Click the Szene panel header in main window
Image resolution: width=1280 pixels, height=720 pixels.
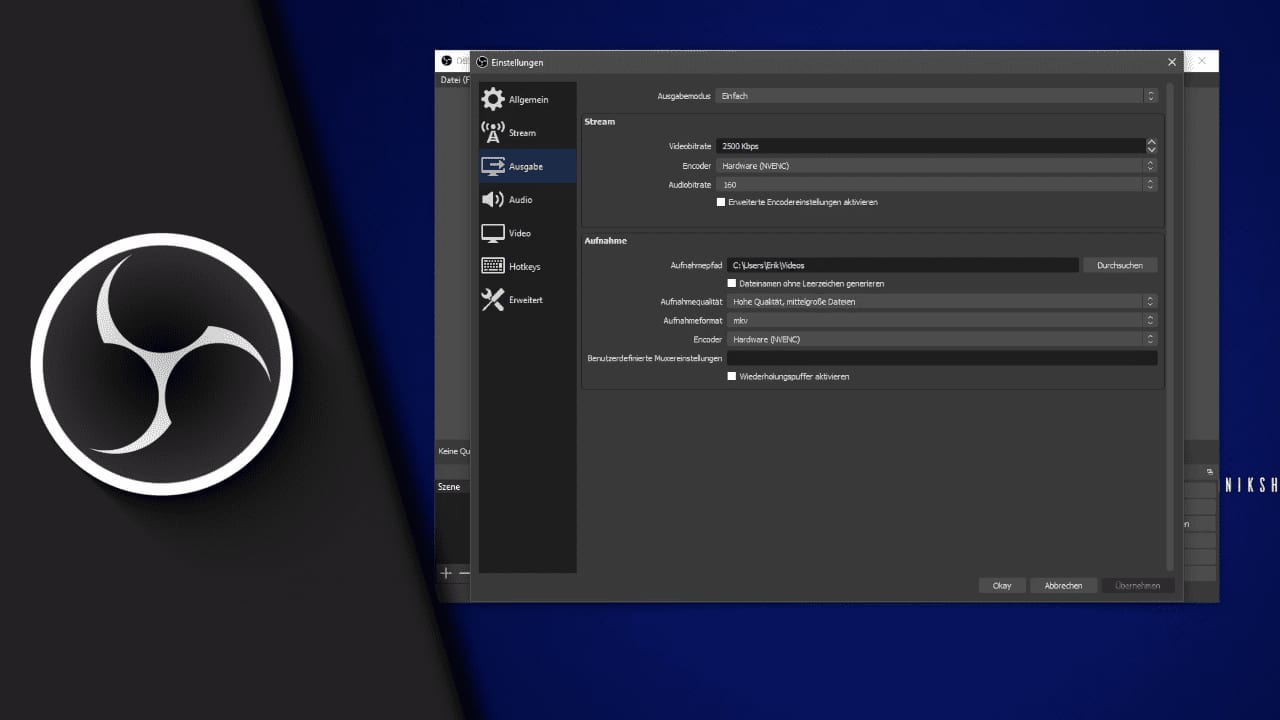449,487
